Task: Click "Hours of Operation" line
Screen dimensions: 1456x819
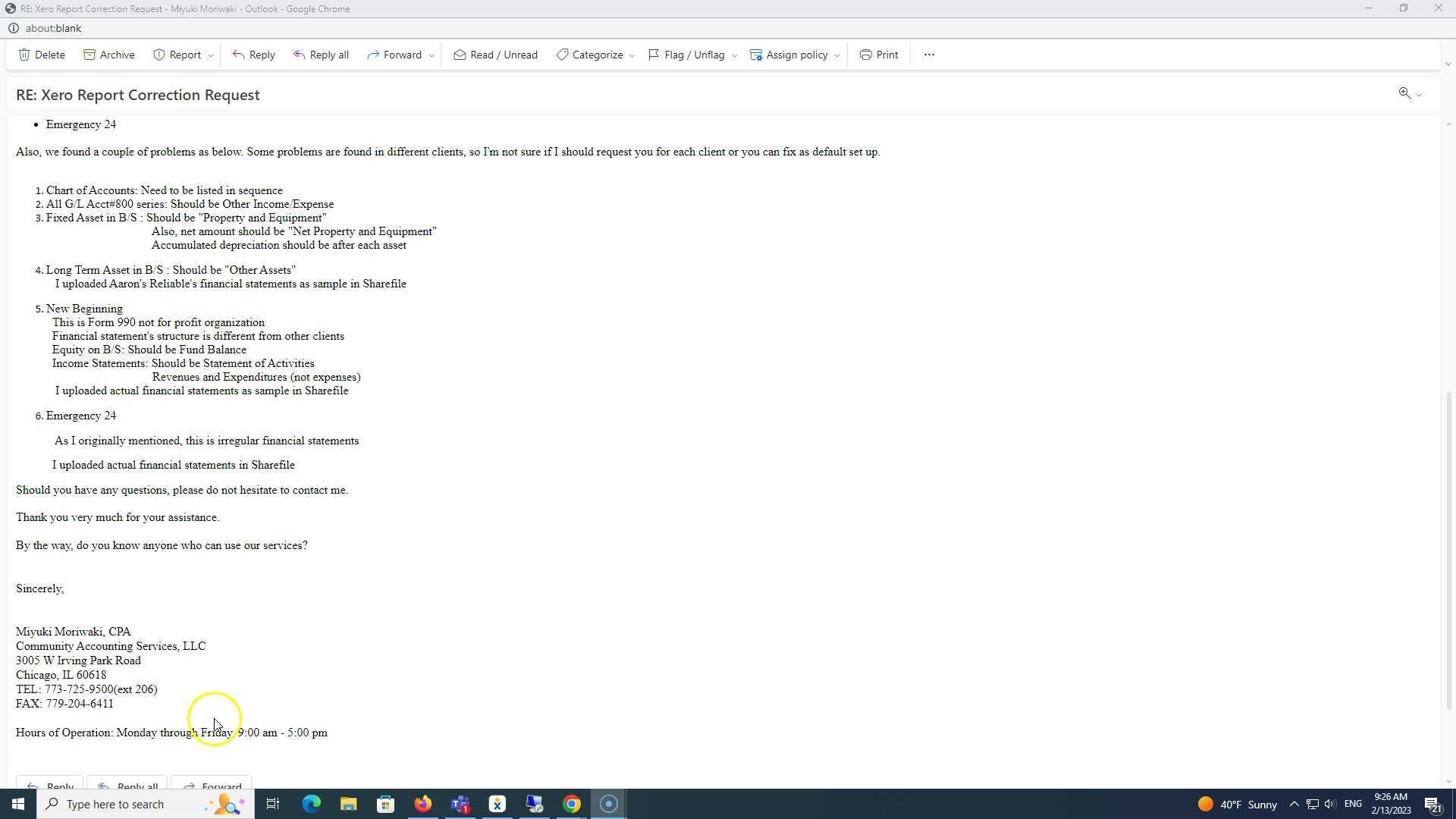Action: (x=171, y=733)
